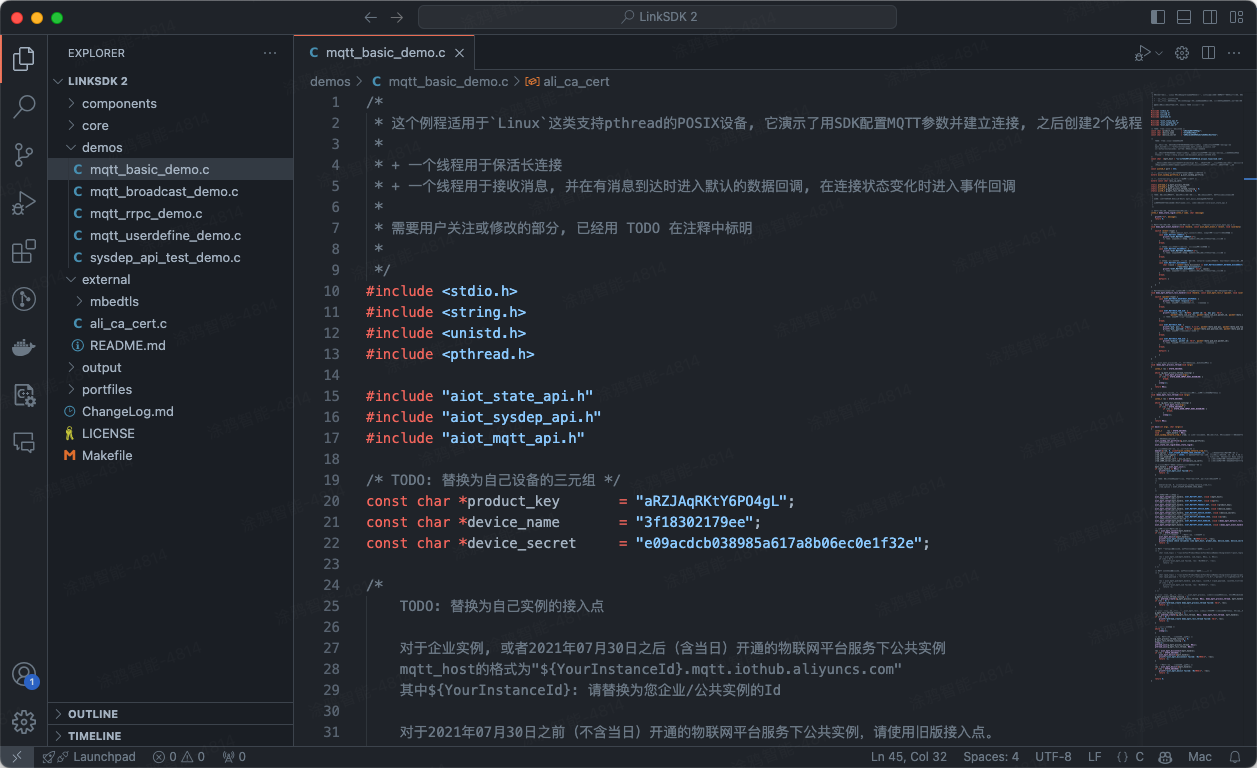The width and height of the screenshot is (1257, 768).
Task: Open the Copilot status icon
Action: click(x=1165, y=757)
